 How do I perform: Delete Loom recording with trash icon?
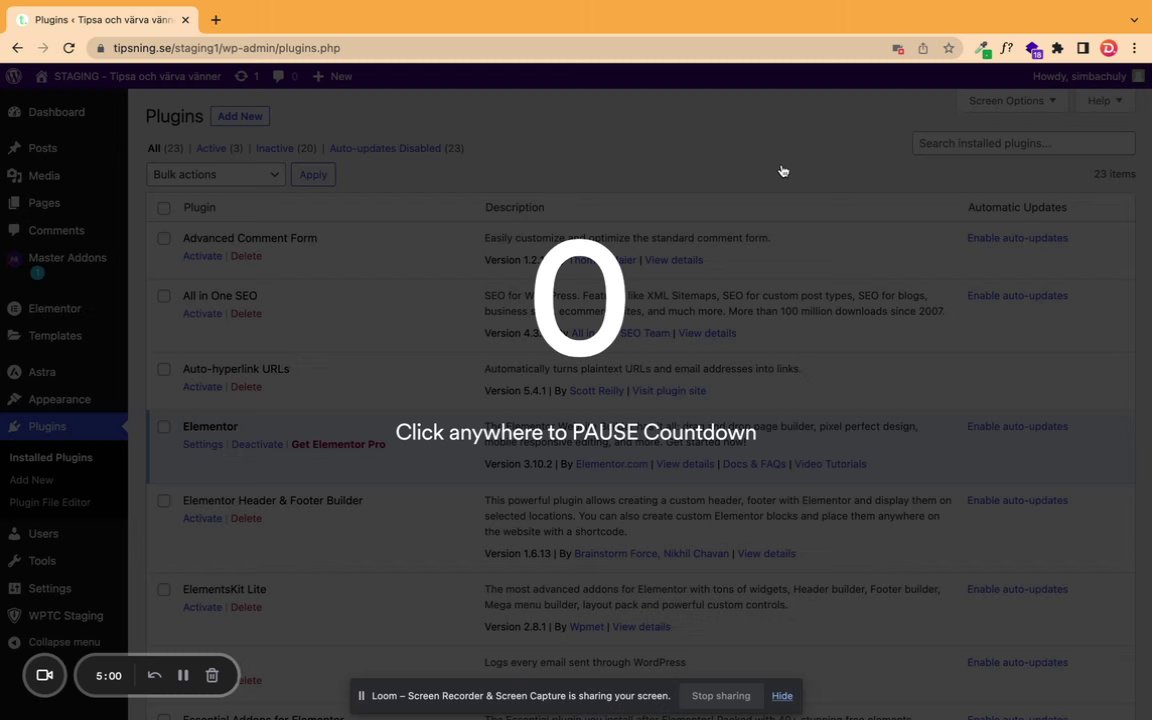[x=212, y=675]
